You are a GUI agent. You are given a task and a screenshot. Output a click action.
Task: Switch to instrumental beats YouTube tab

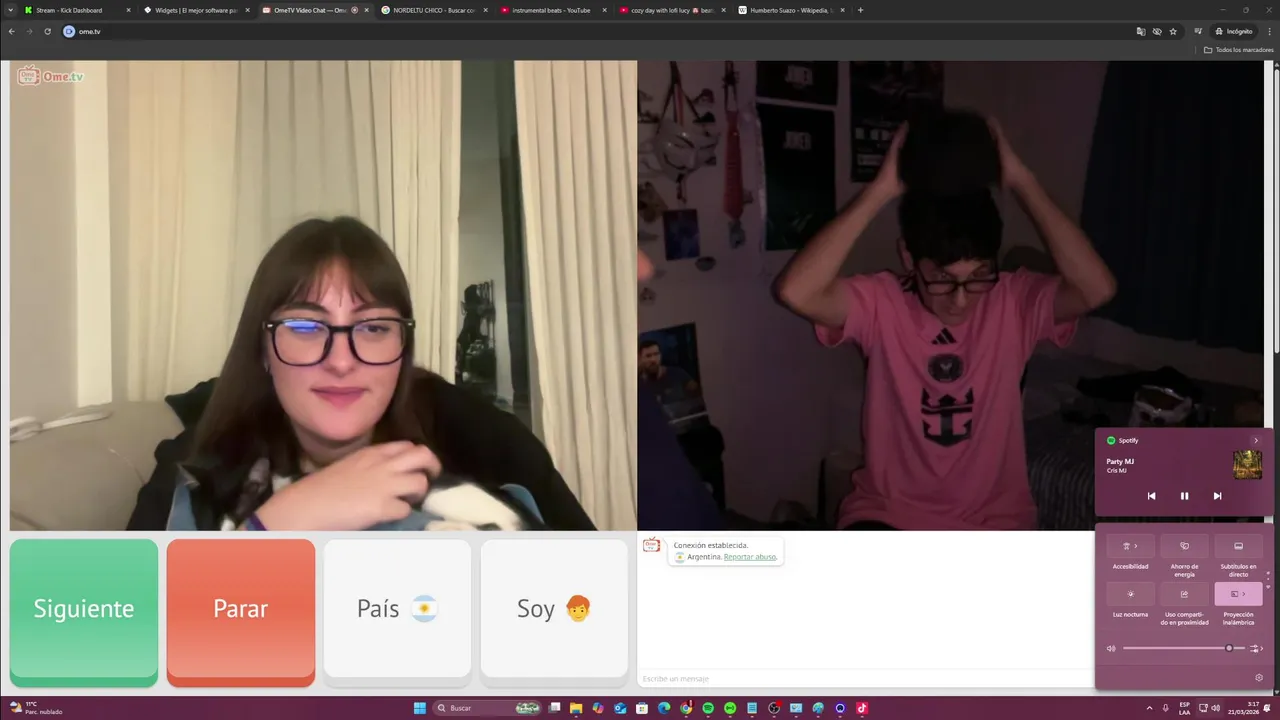point(551,10)
